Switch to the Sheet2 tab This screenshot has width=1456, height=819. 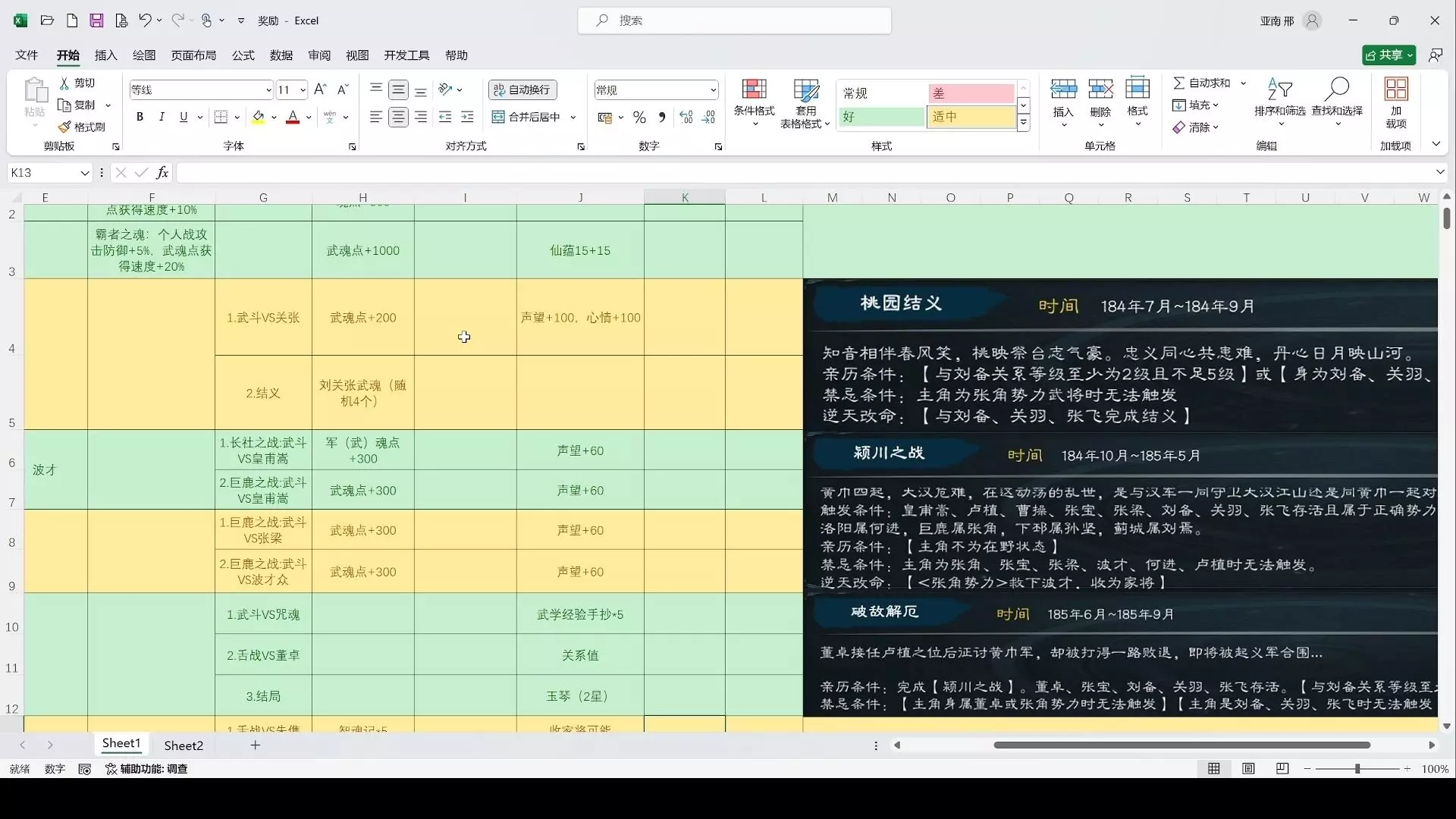184,745
